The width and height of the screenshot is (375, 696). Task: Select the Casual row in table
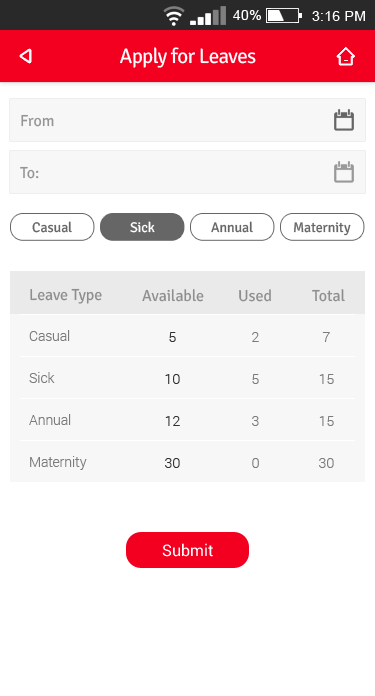(187, 336)
